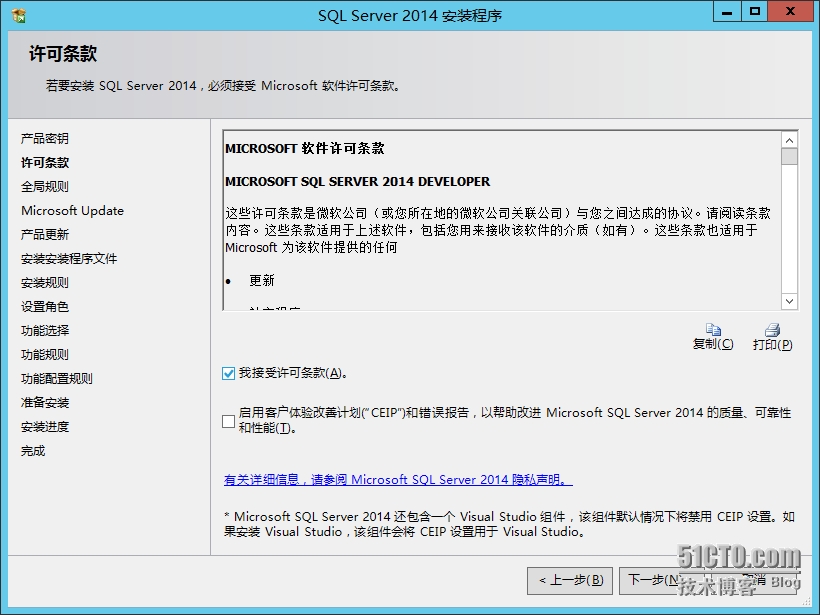This screenshot has height=615, width=820.
Task: Select the Microsoft Update step in sidebar
Action: click(73, 211)
